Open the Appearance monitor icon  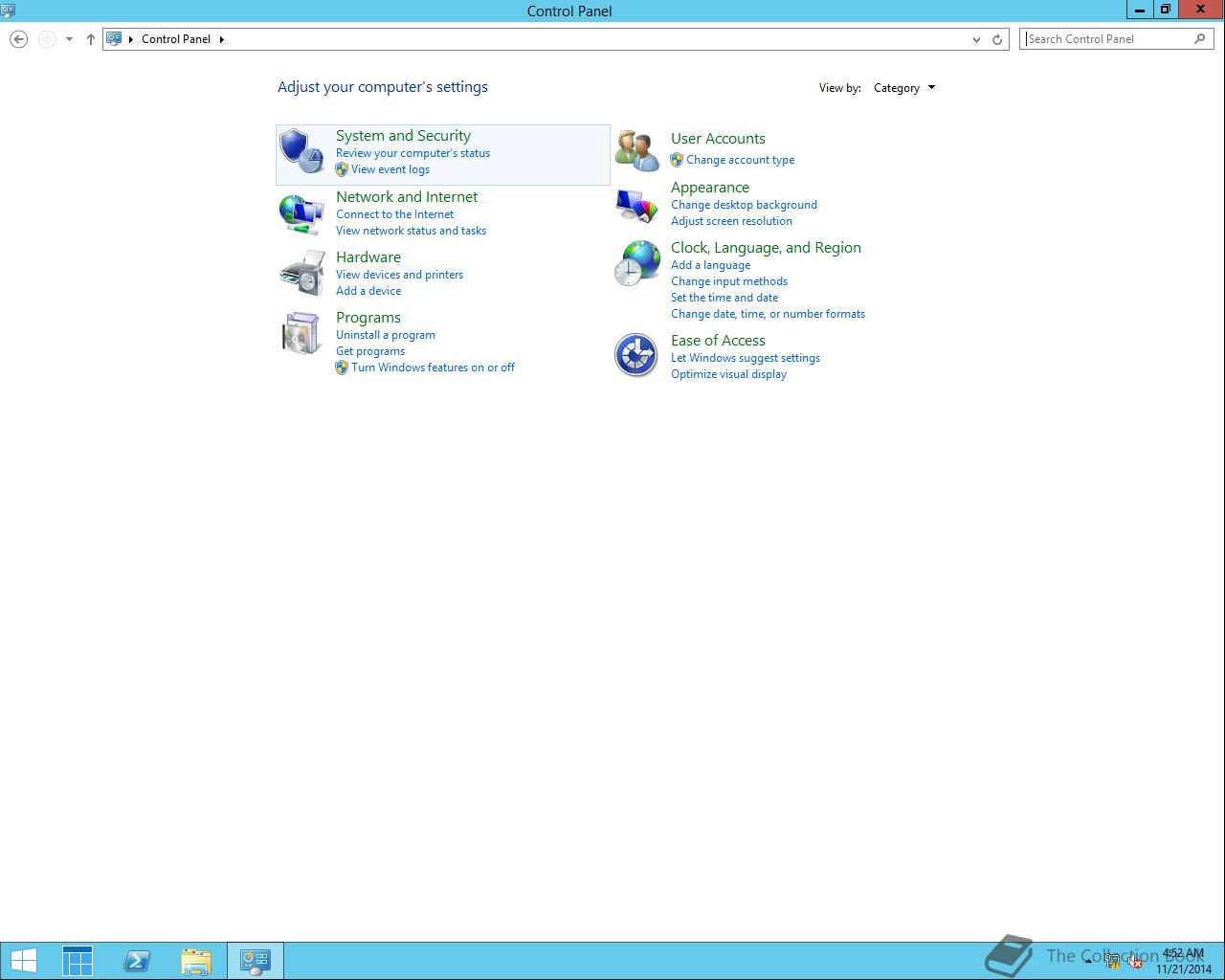click(x=636, y=206)
